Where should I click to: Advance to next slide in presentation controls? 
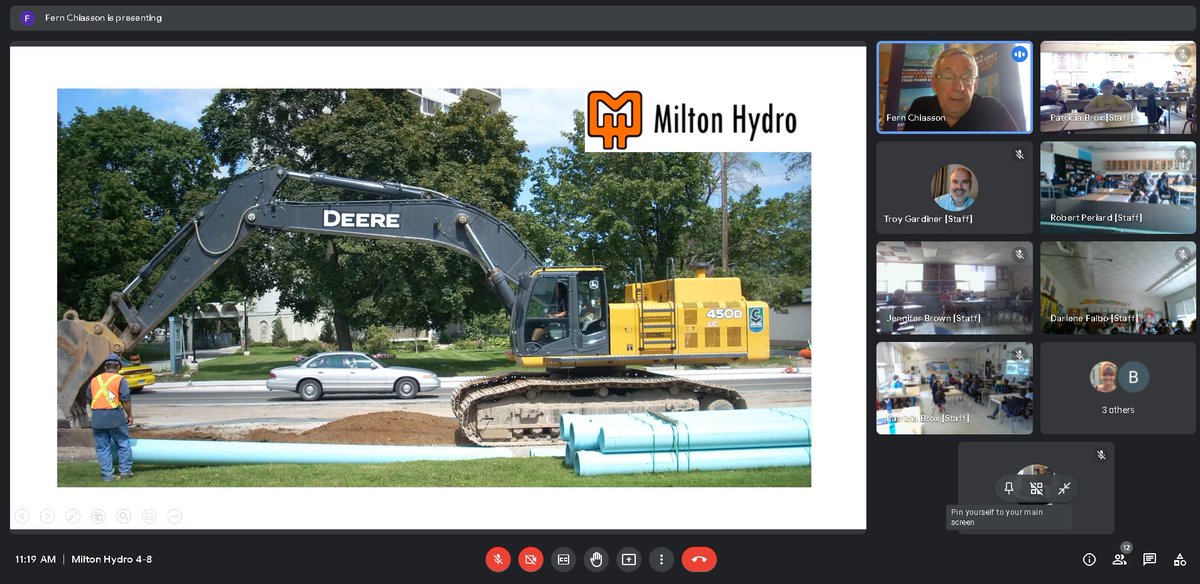pyautogui.click(x=47, y=516)
